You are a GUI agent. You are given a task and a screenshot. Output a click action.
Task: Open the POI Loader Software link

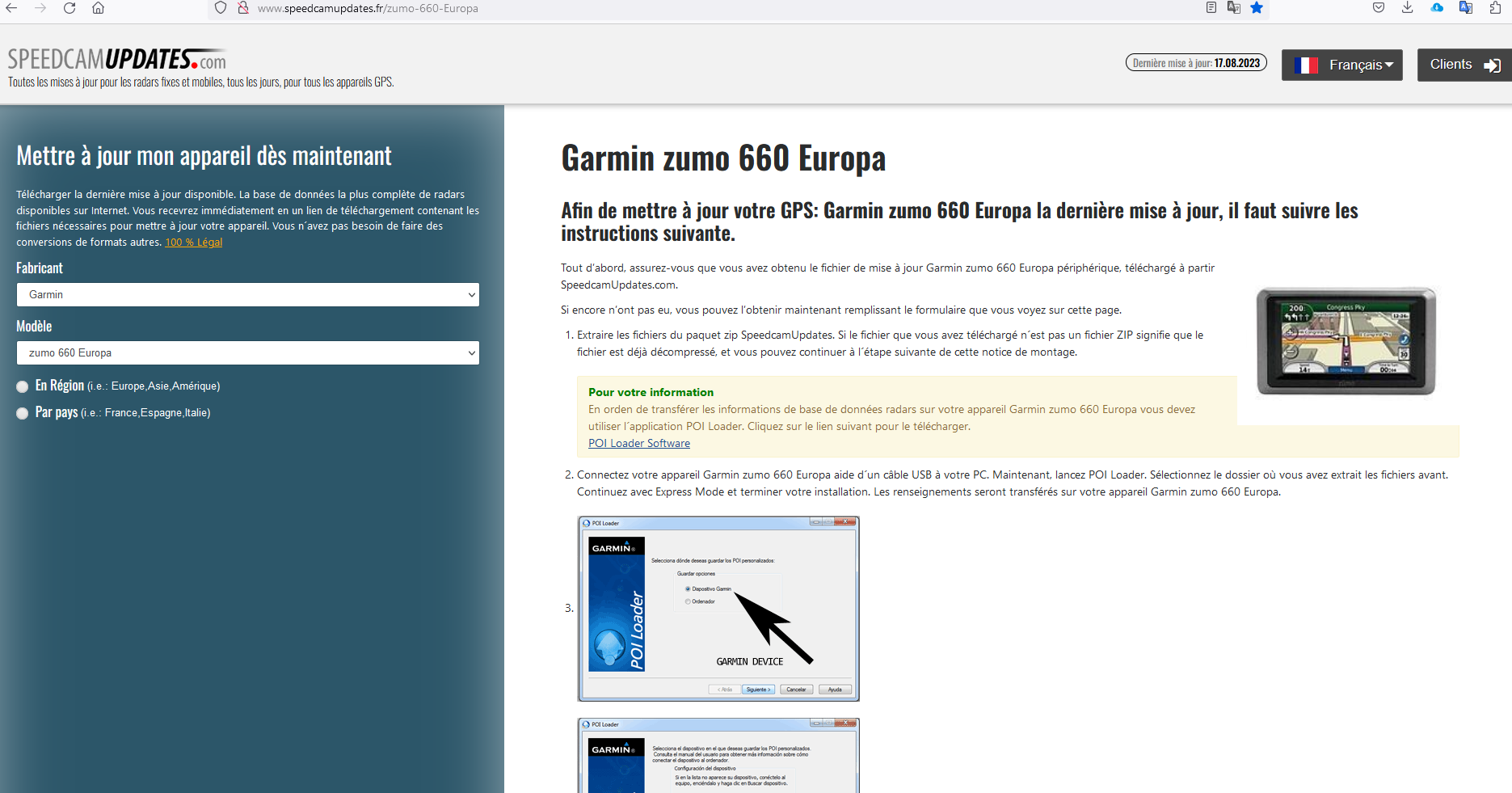pos(639,443)
